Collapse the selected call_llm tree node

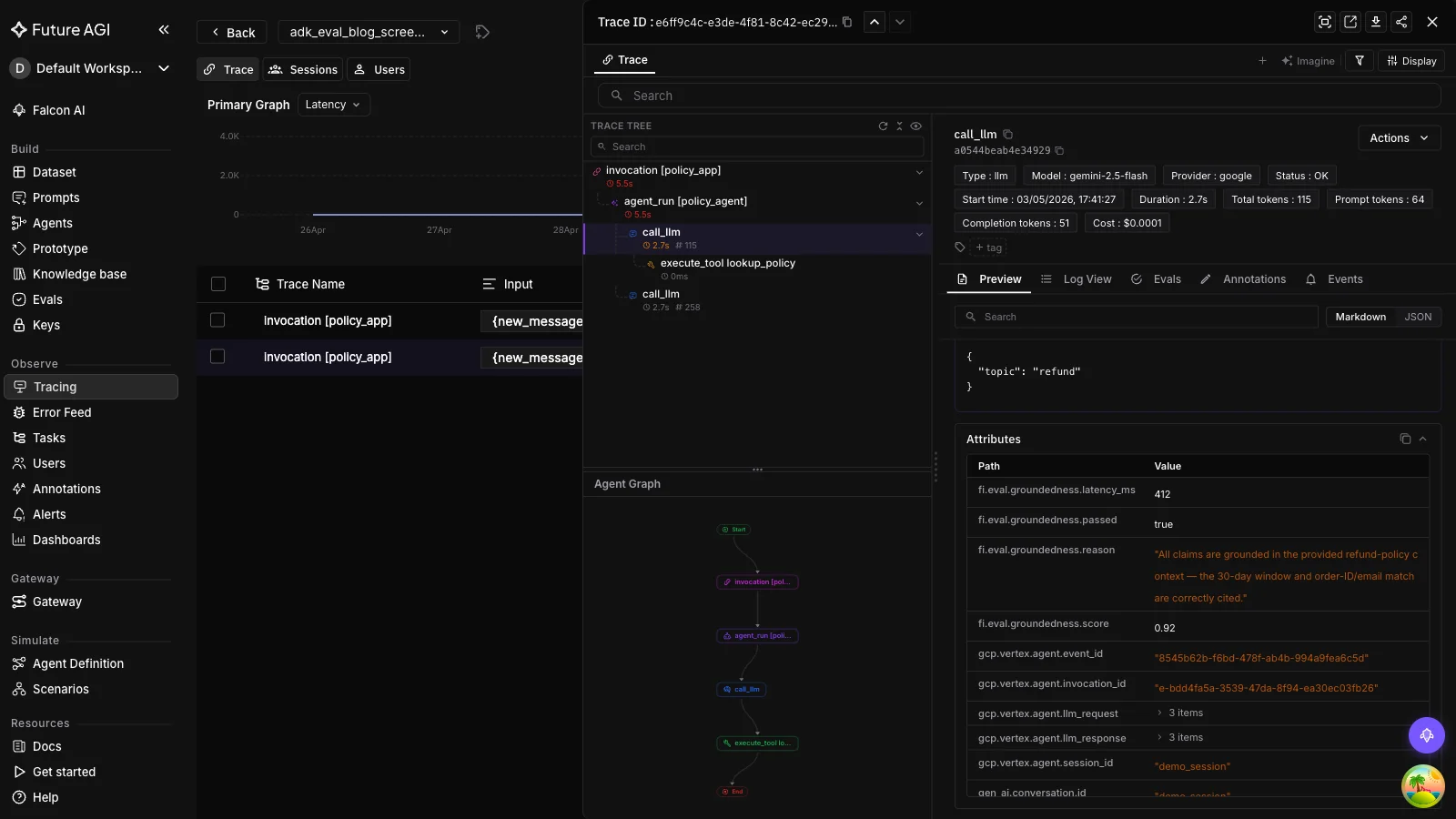click(x=919, y=234)
